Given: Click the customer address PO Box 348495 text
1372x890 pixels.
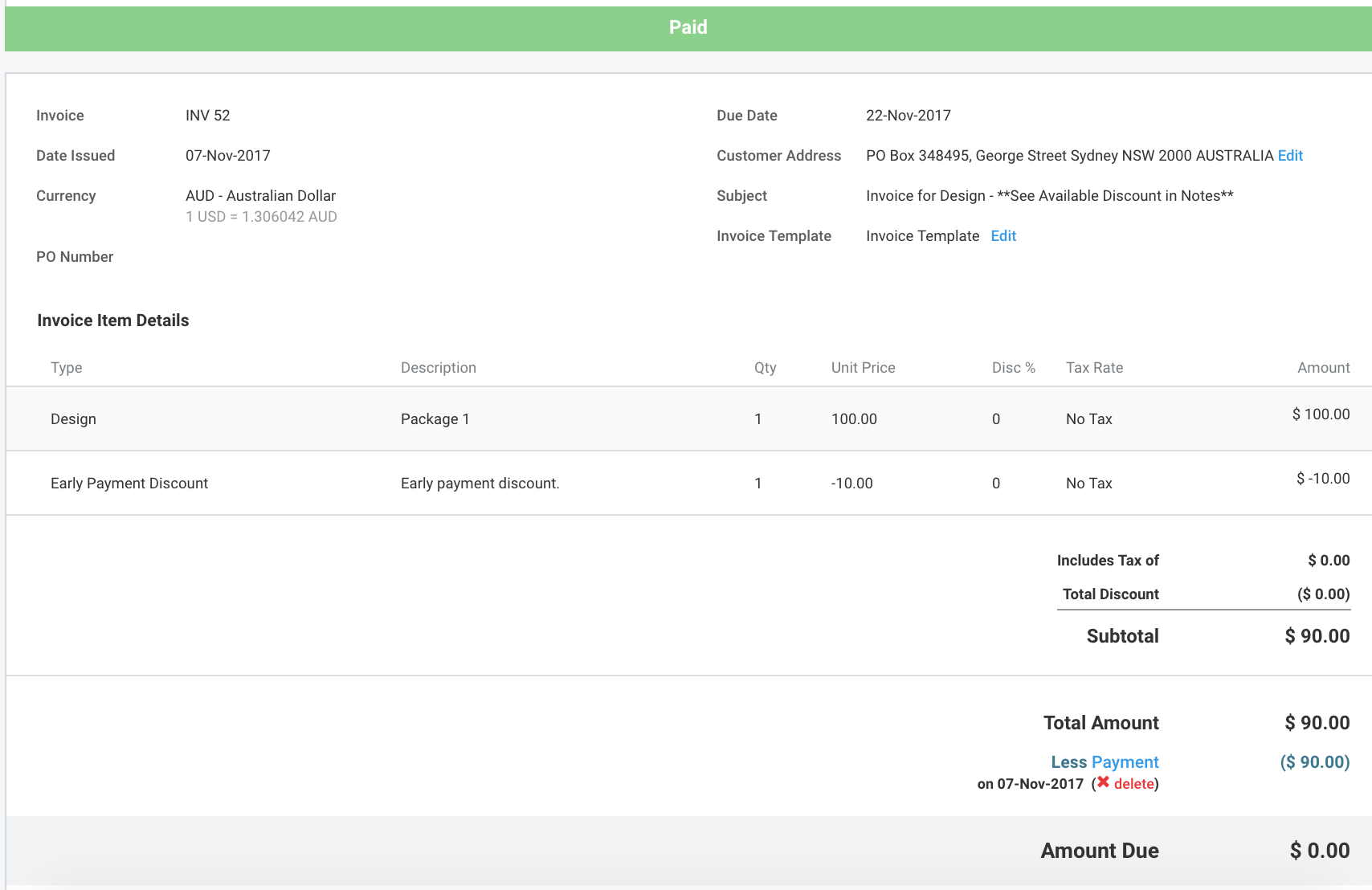Looking at the screenshot, I should tap(1070, 156).
